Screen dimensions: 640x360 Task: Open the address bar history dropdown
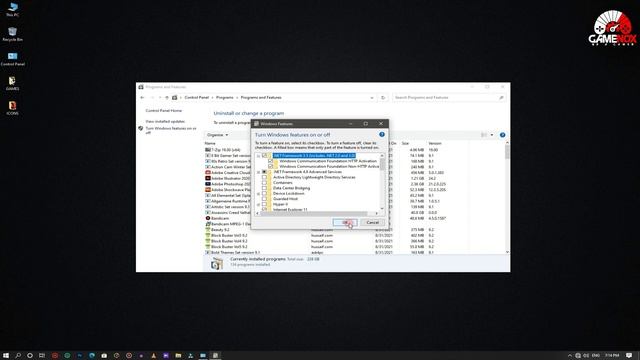[x=371, y=98]
